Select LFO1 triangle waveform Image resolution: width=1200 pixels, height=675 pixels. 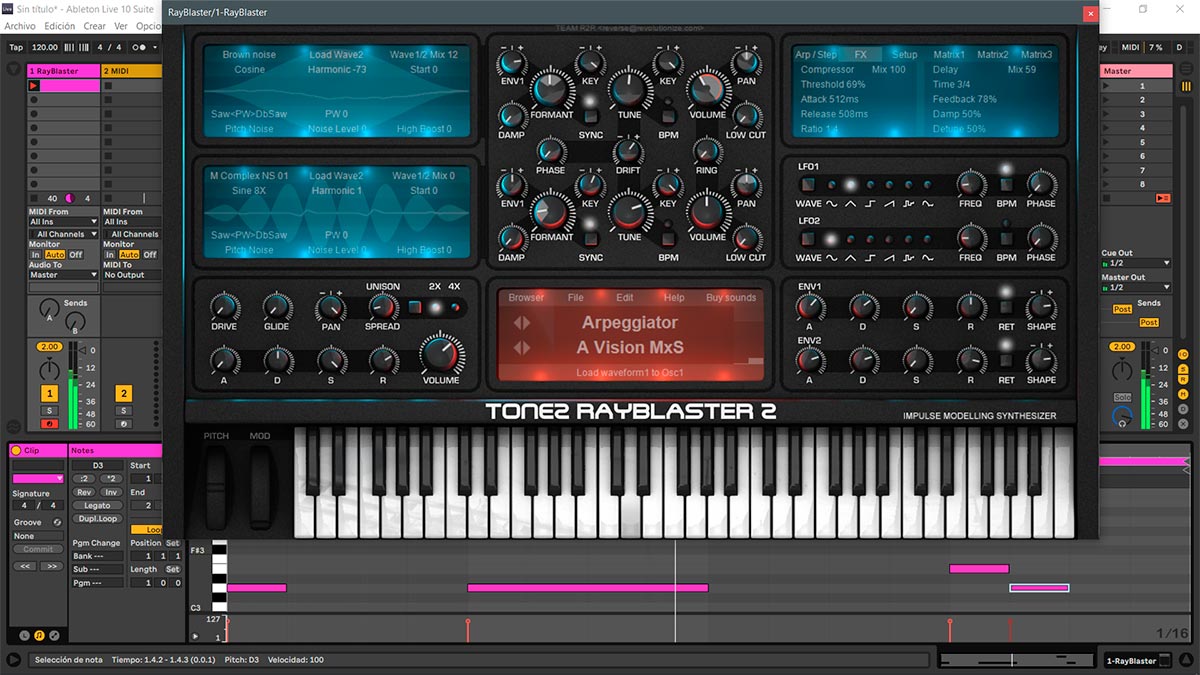pos(851,185)
